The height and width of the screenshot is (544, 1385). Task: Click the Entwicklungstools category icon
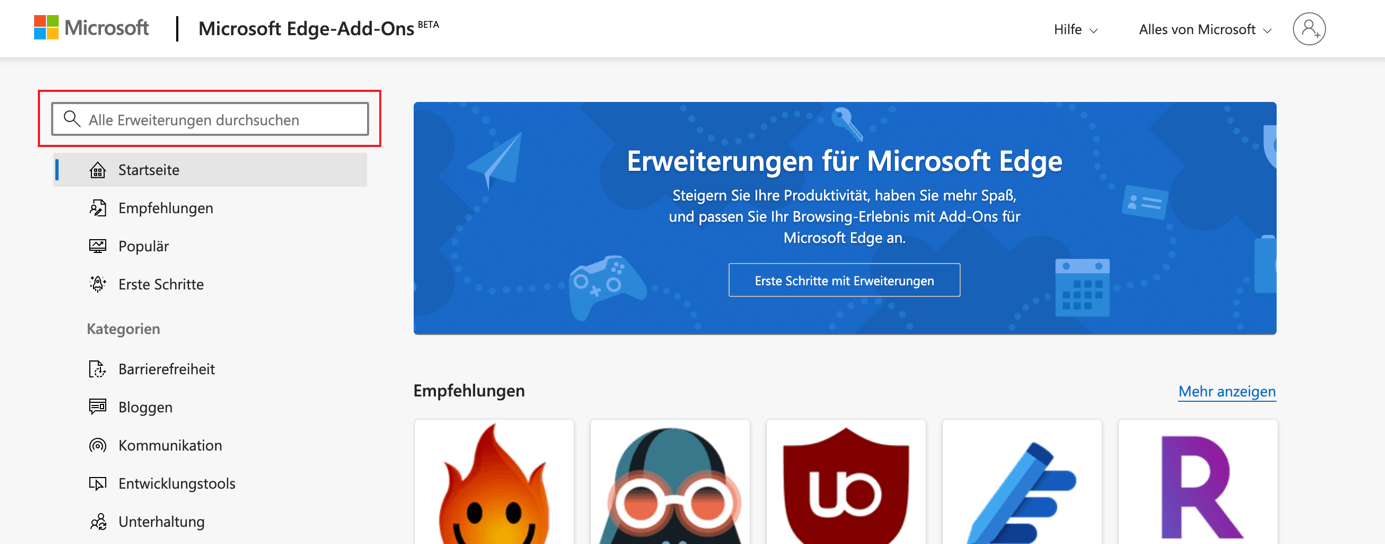[98, 483]
